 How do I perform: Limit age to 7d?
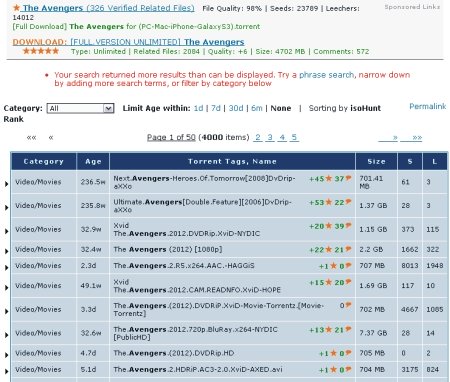point(216,108)
